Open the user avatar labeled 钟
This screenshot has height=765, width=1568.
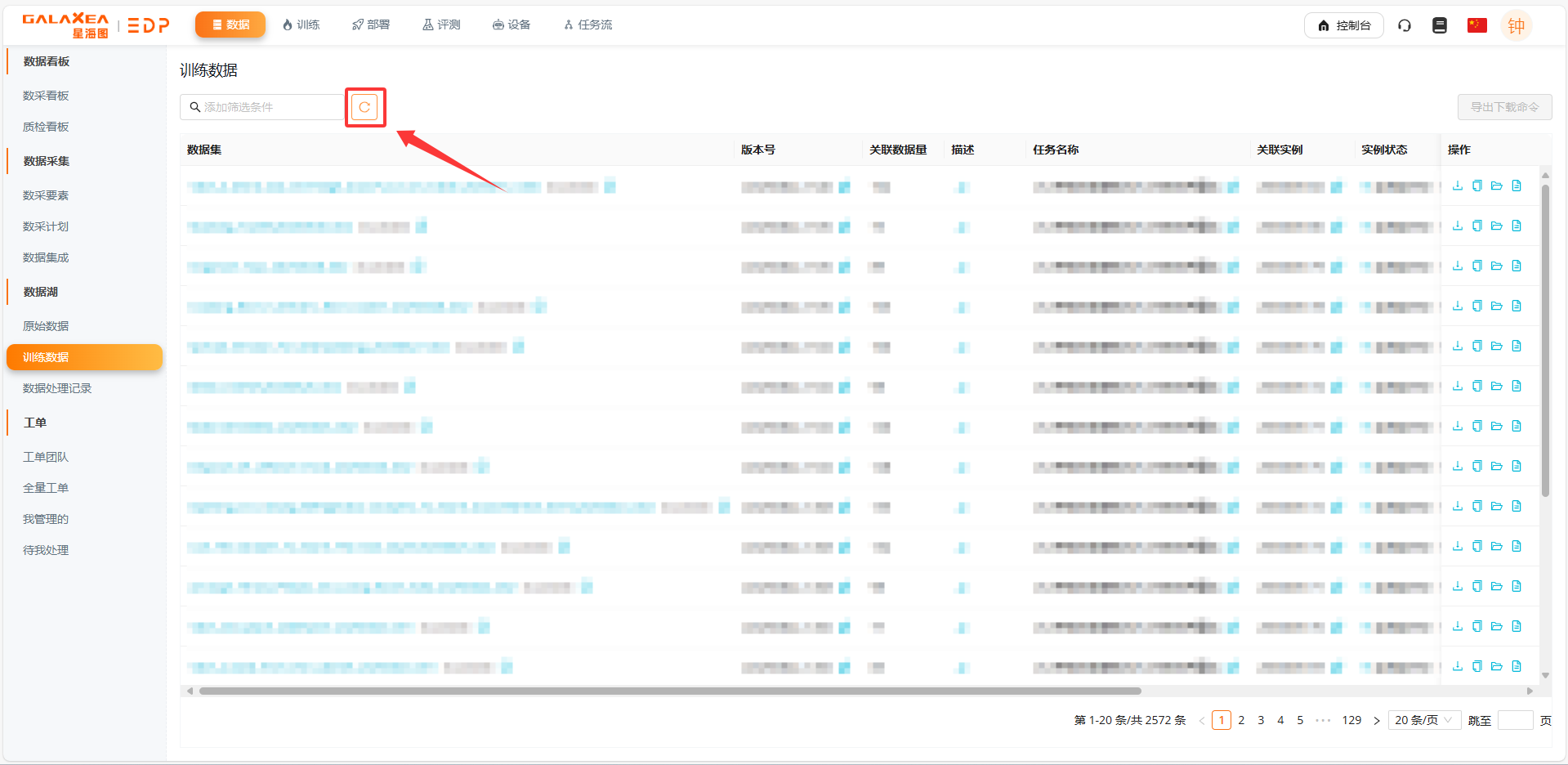click(1516, 25)
